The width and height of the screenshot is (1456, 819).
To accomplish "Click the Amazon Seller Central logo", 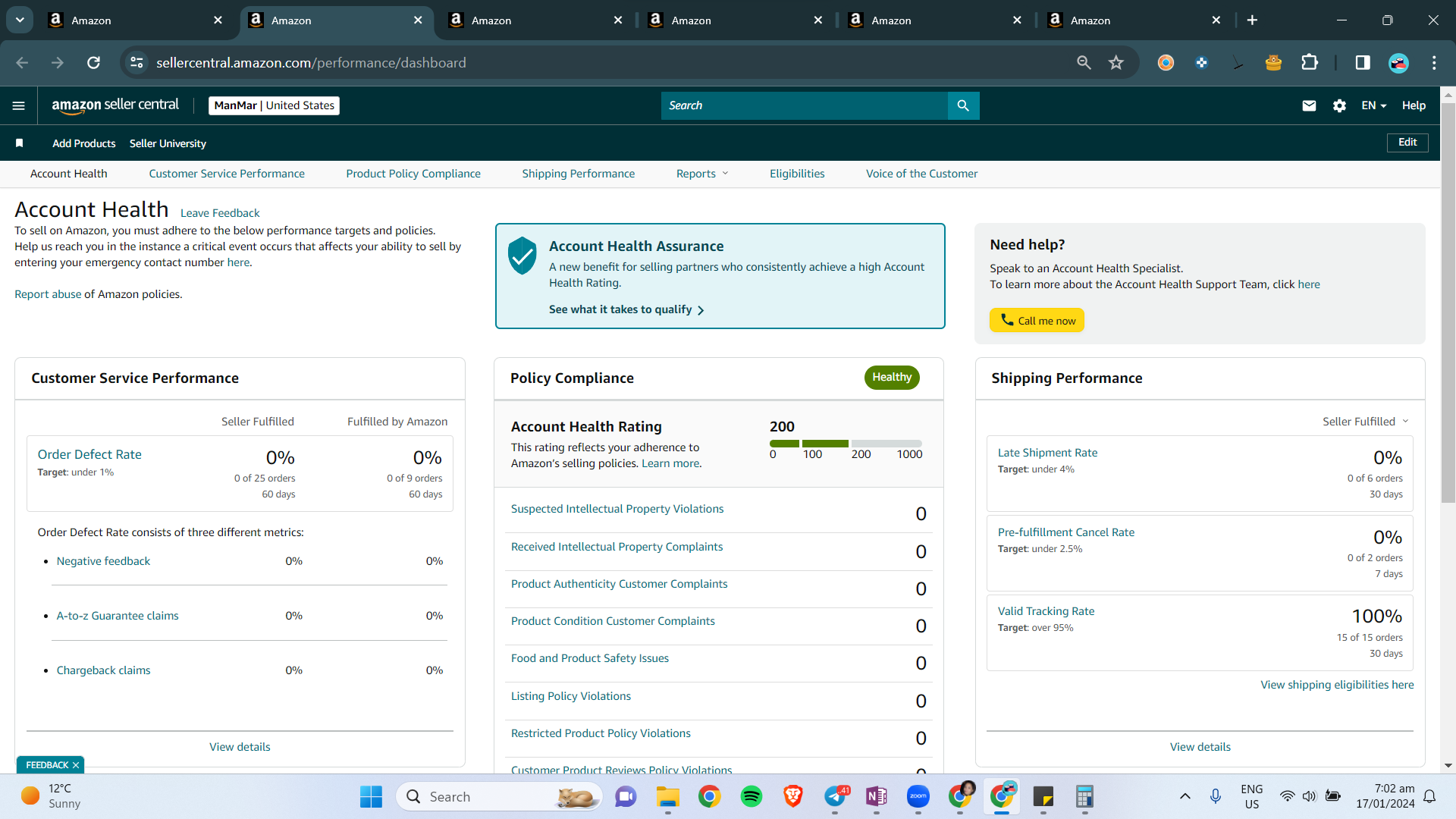I will coord(115,105).
